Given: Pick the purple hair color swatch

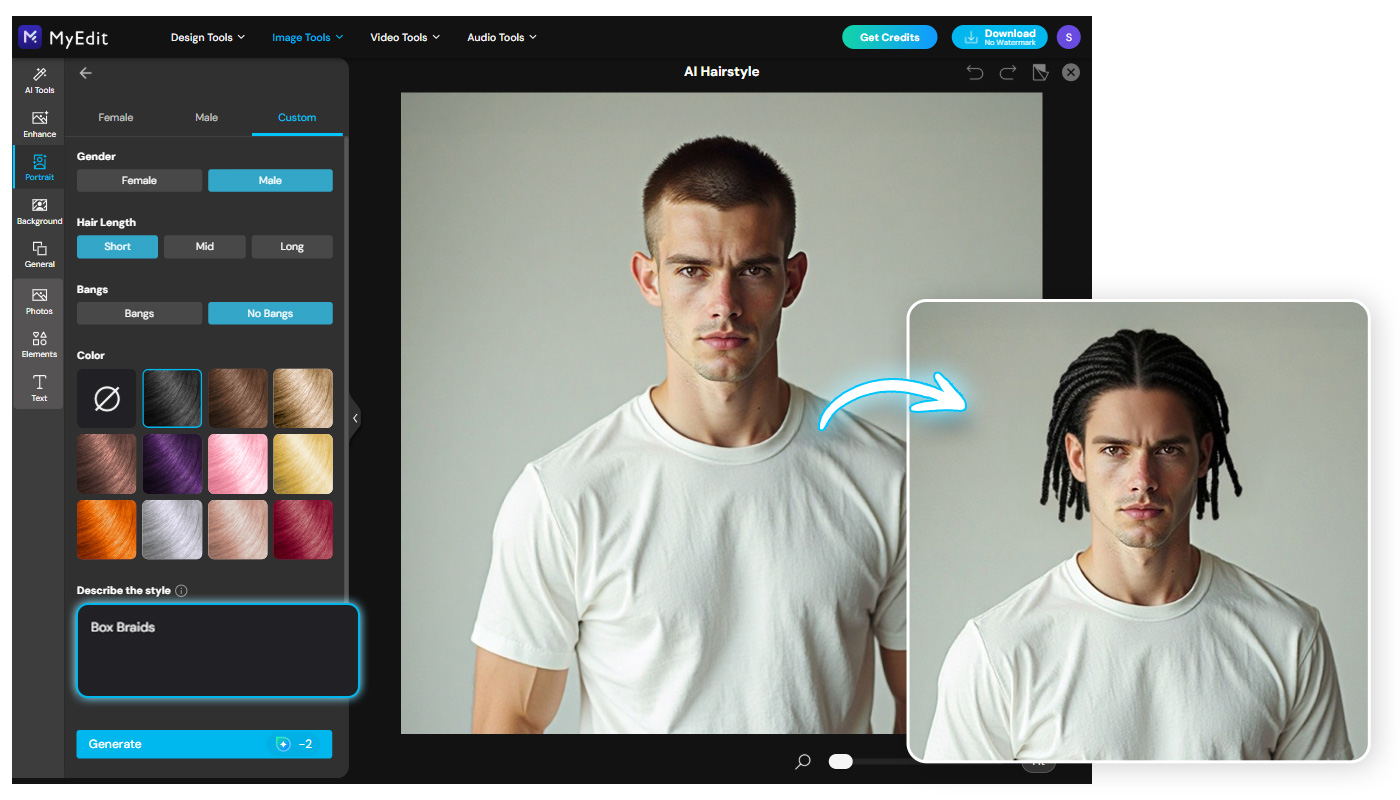Looking at the screenshot, I should coord(172,464).
